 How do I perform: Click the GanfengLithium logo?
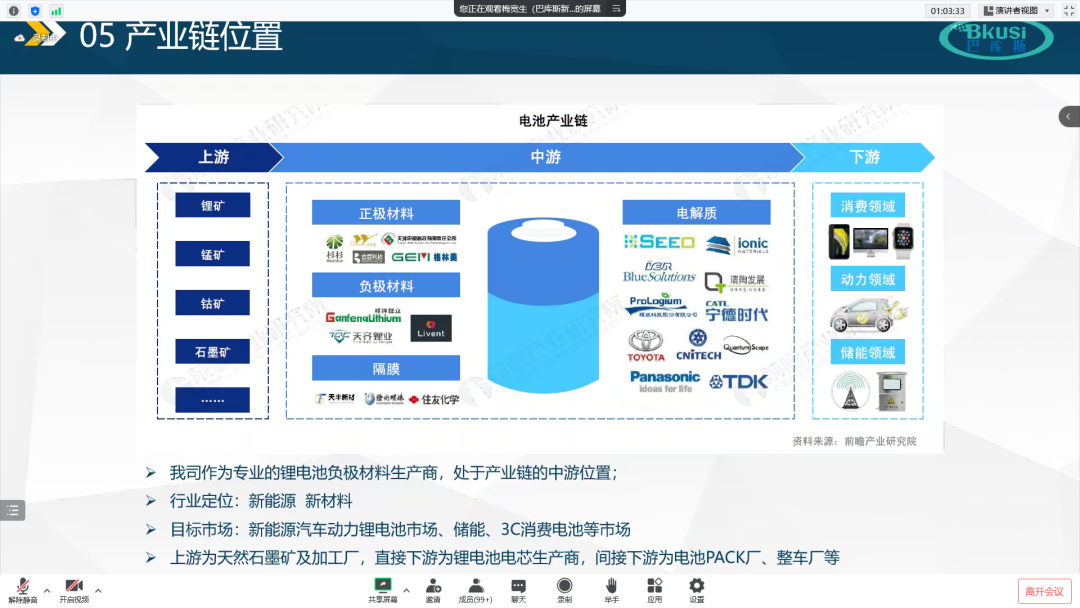click(x=363, y=315)
